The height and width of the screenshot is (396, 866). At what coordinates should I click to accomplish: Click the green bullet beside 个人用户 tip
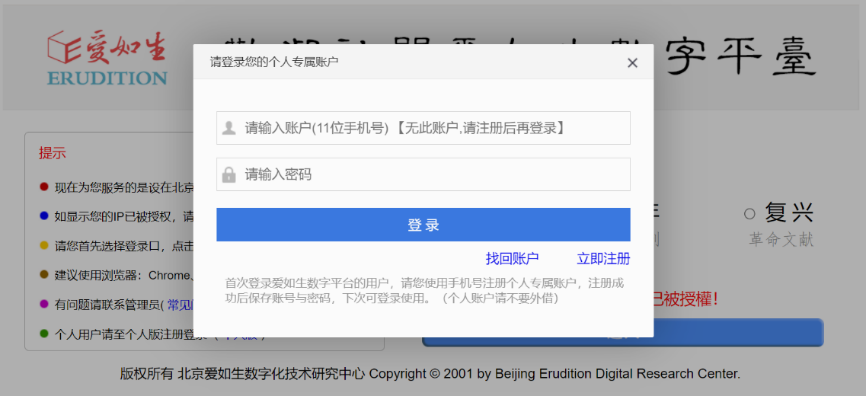(44, 333)
